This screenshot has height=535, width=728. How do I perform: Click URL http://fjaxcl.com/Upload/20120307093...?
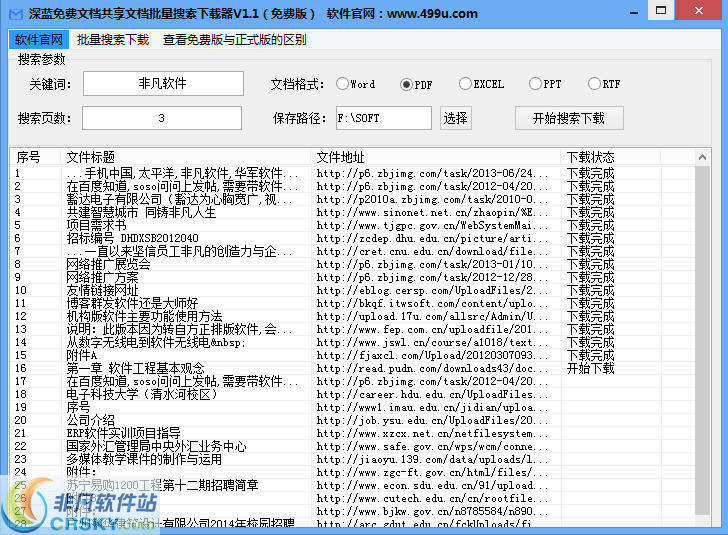coord(432,356)
